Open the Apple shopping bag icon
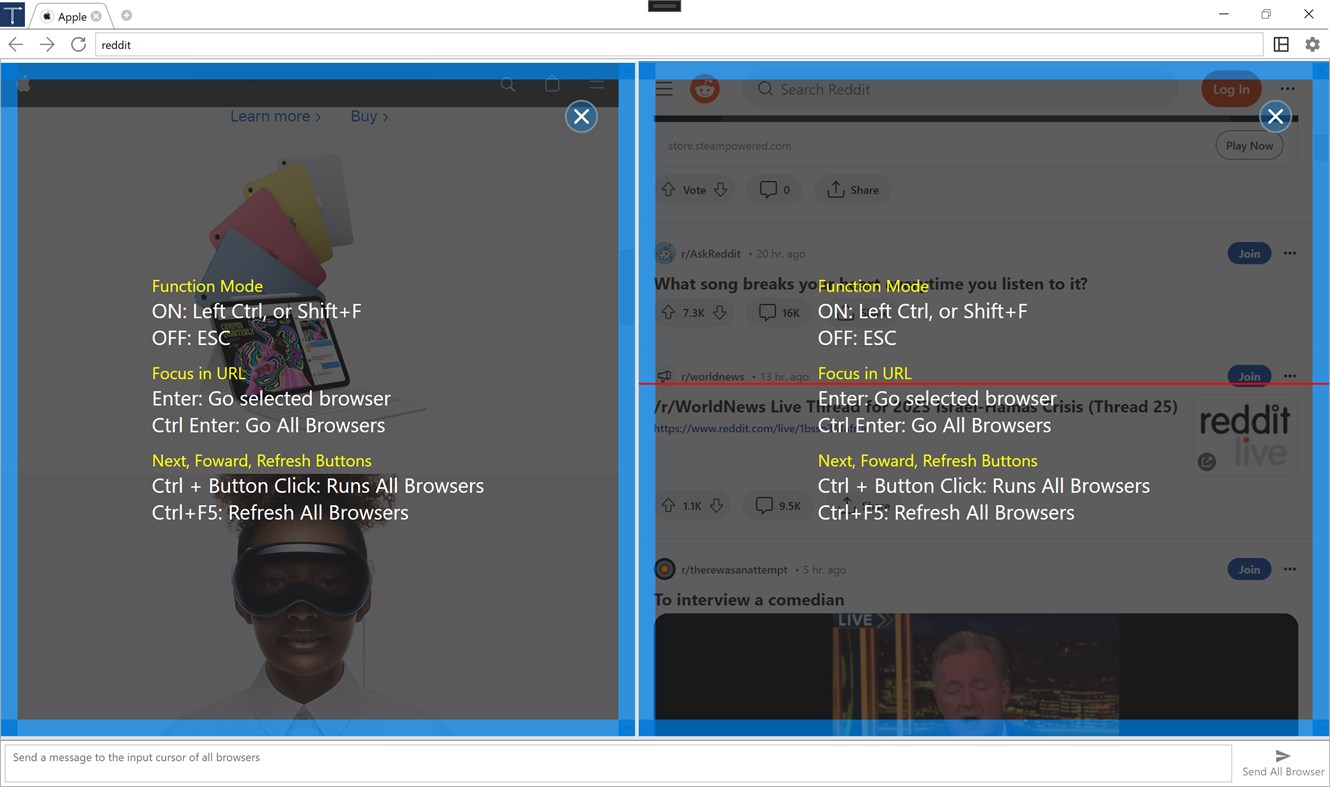1330x787 pixels. pyautogui.click(x=552, y=85)
